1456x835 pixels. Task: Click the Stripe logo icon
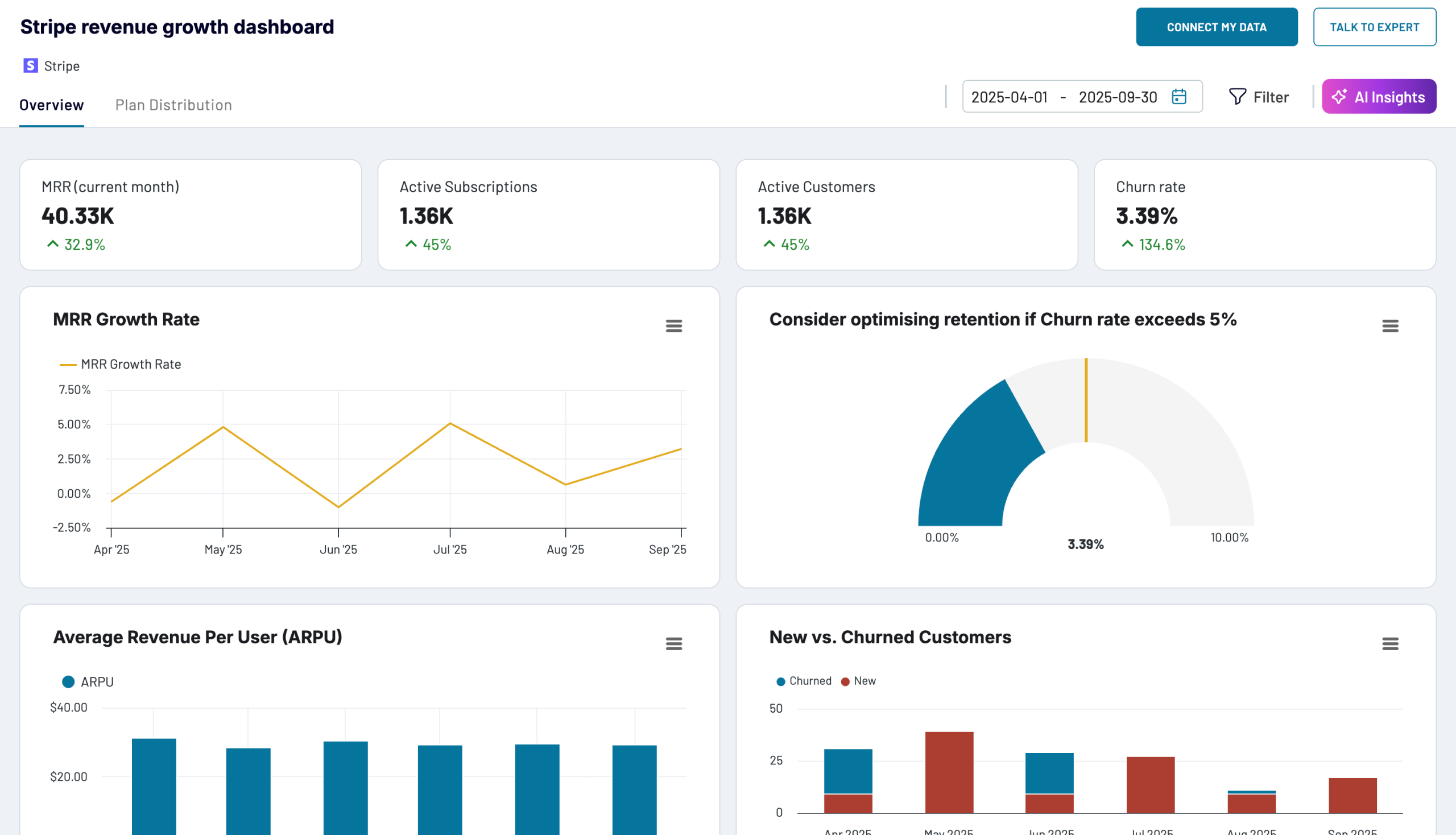(30, 65)
